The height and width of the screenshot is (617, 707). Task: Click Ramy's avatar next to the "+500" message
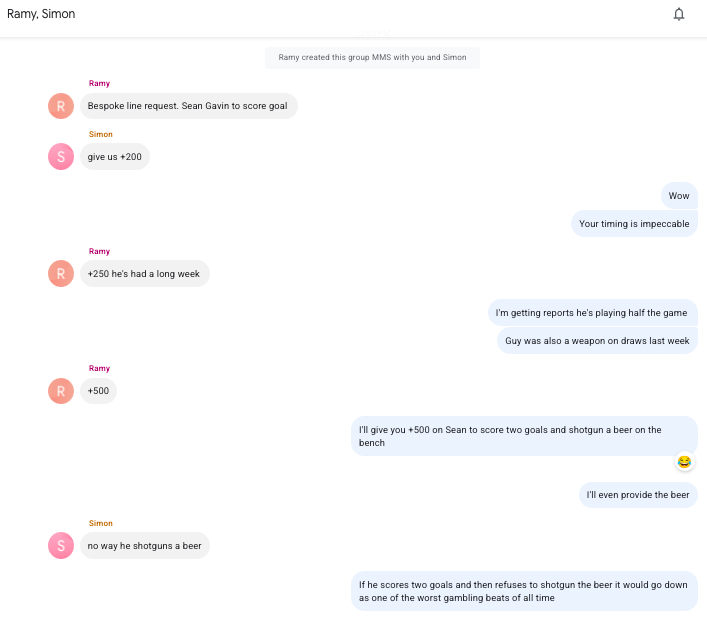61,391
